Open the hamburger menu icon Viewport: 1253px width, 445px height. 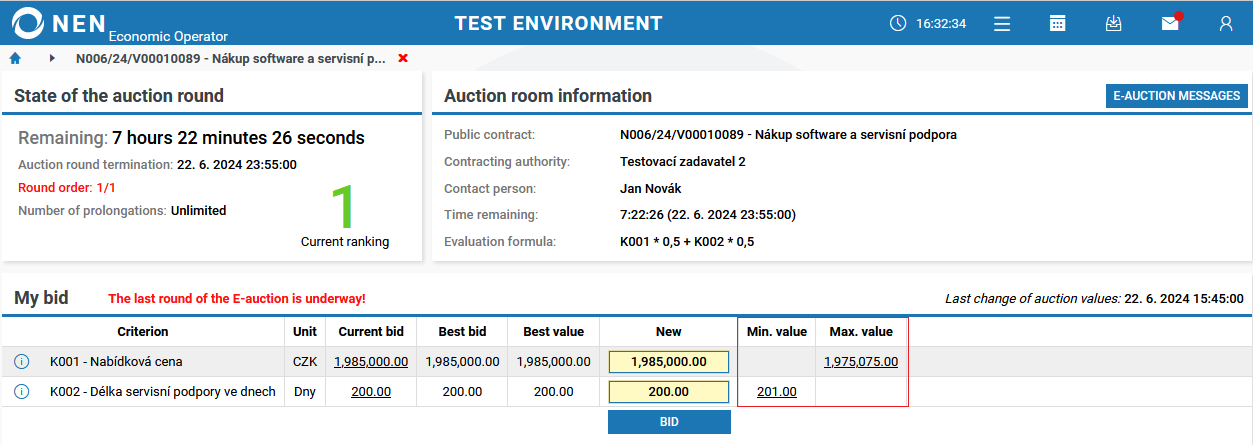coord(1002,23)
